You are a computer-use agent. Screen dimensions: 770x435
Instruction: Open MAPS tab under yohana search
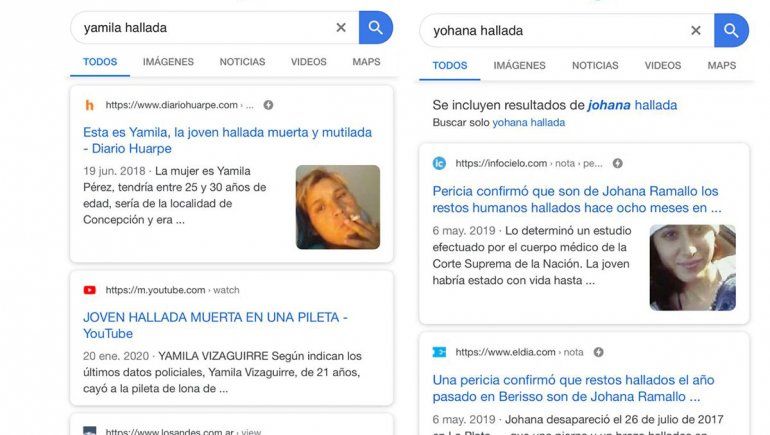point(721,65)
